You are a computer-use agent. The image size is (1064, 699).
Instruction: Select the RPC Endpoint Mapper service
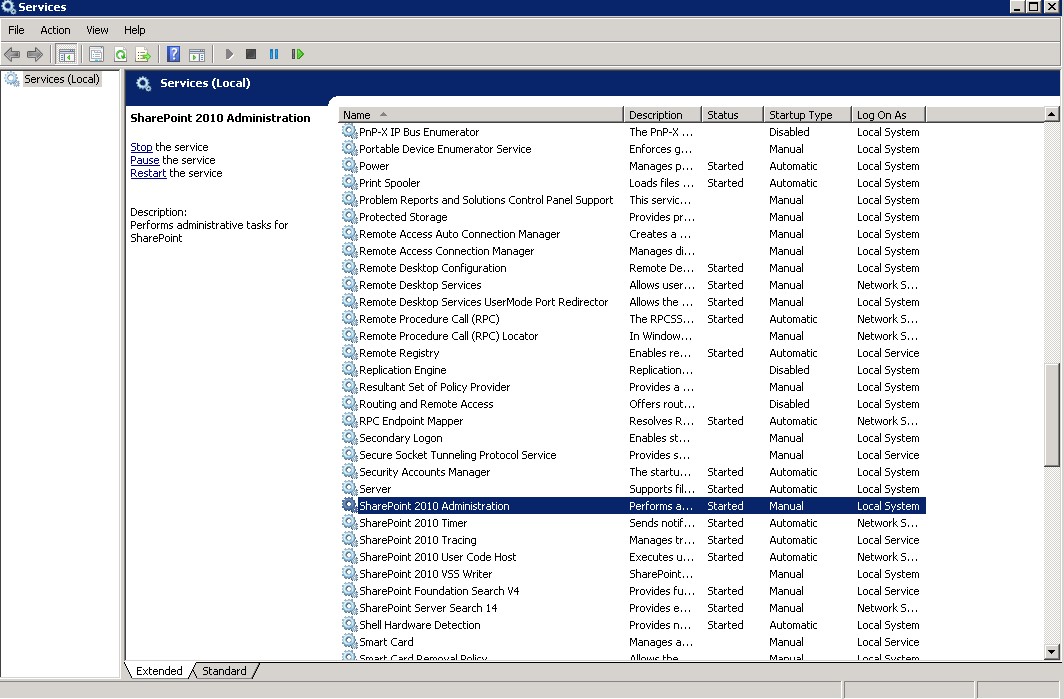point(632,421)
